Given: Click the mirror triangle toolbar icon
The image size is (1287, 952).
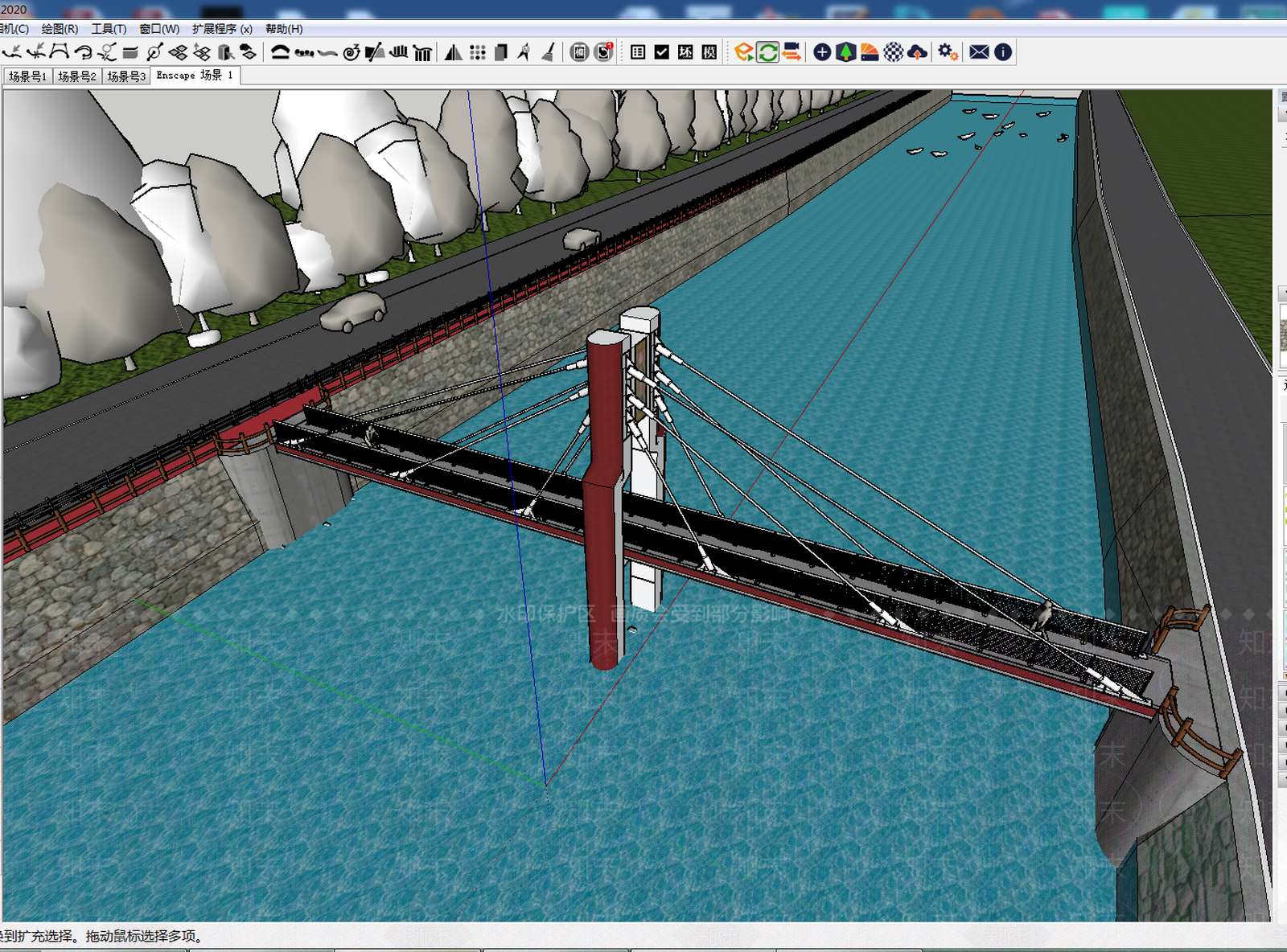Looking at the screenshot, I should pos(454,52).
